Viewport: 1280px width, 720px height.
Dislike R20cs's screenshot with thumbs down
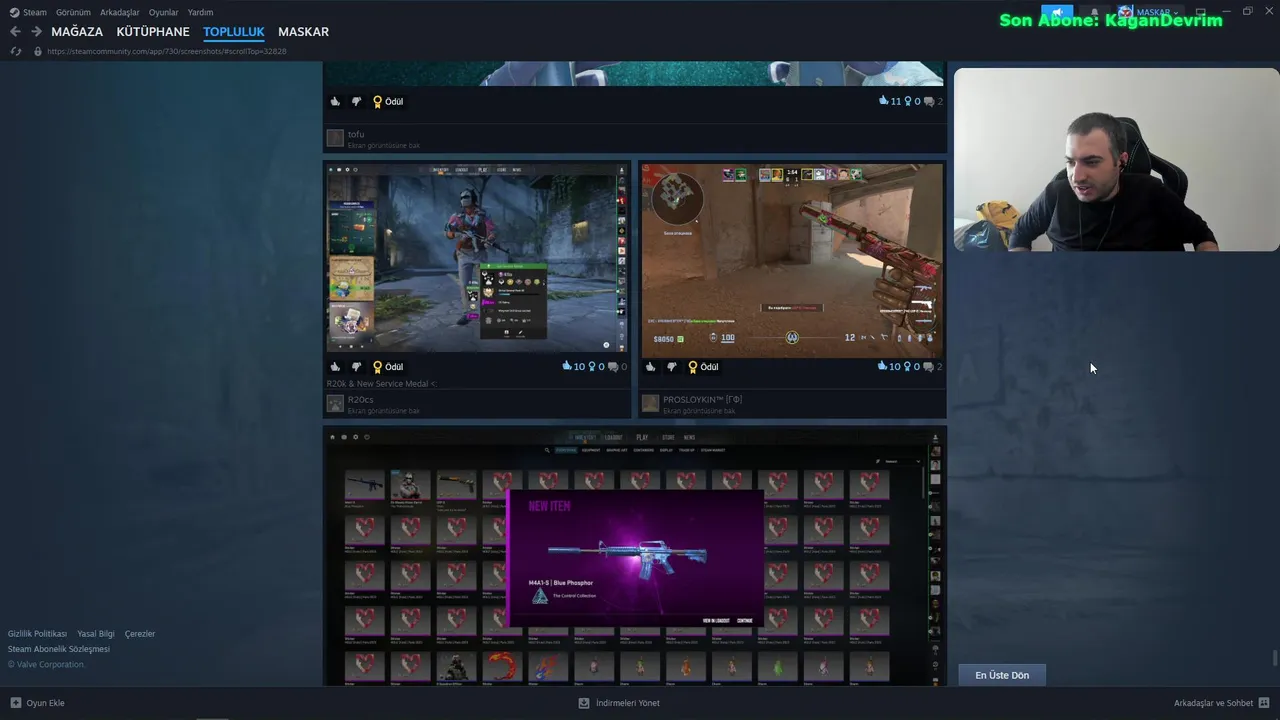pos(356,367)
